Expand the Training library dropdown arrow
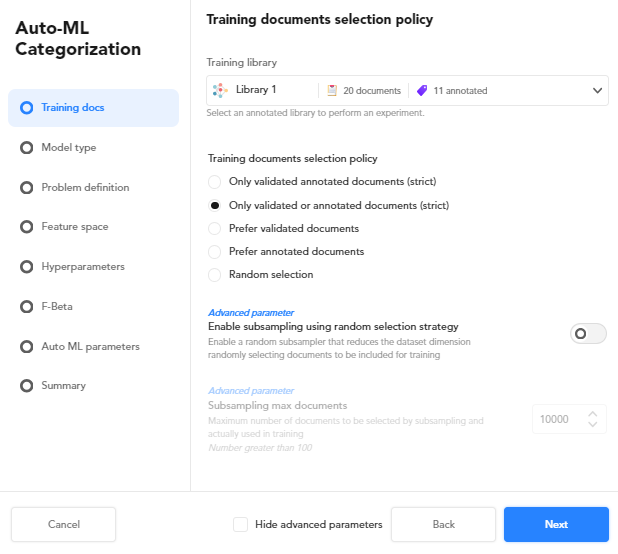 tap(598, 90)
